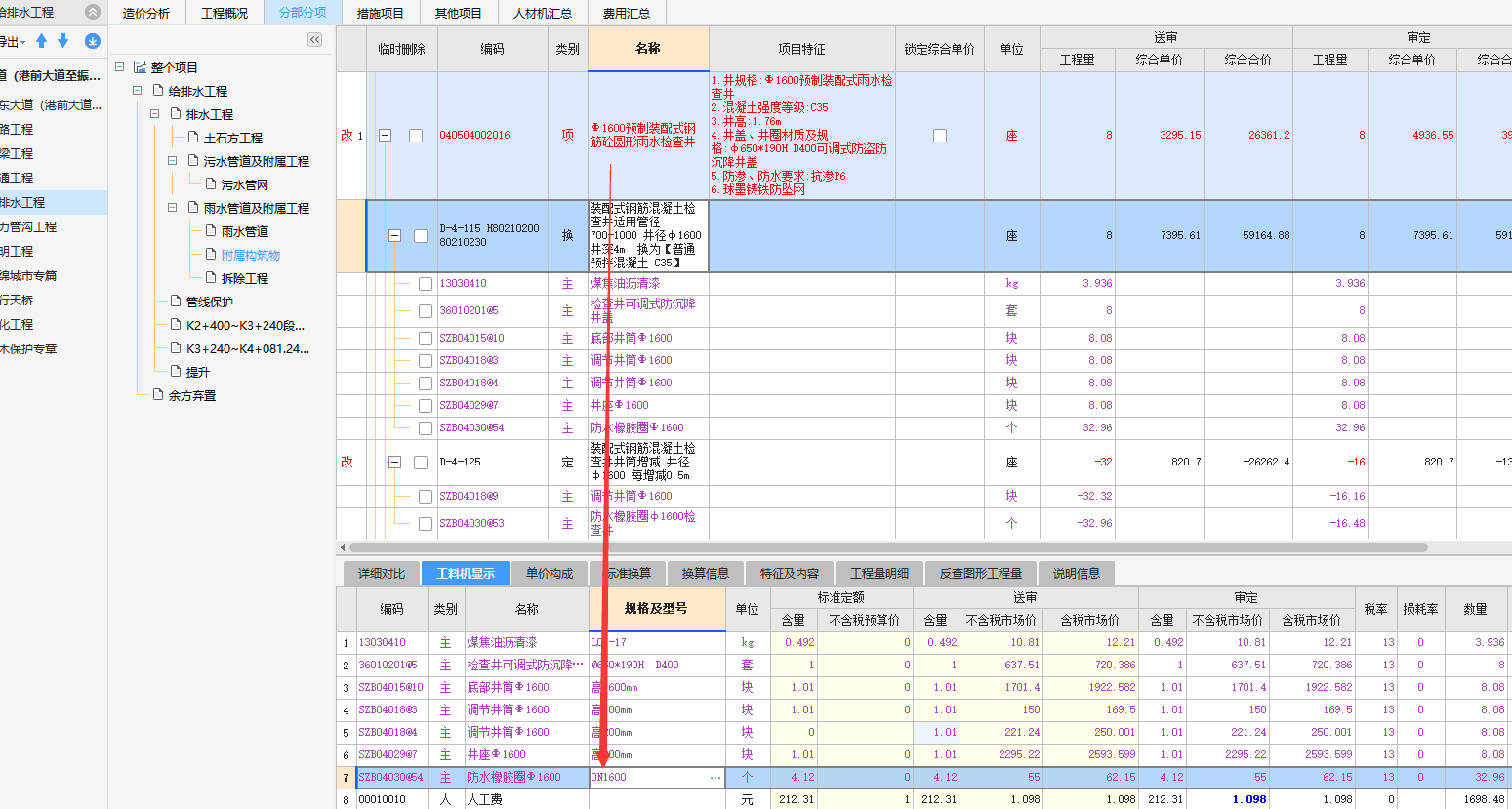
Task: Select the 附属构筑物 tree item
Action: [x=251, y=255]
